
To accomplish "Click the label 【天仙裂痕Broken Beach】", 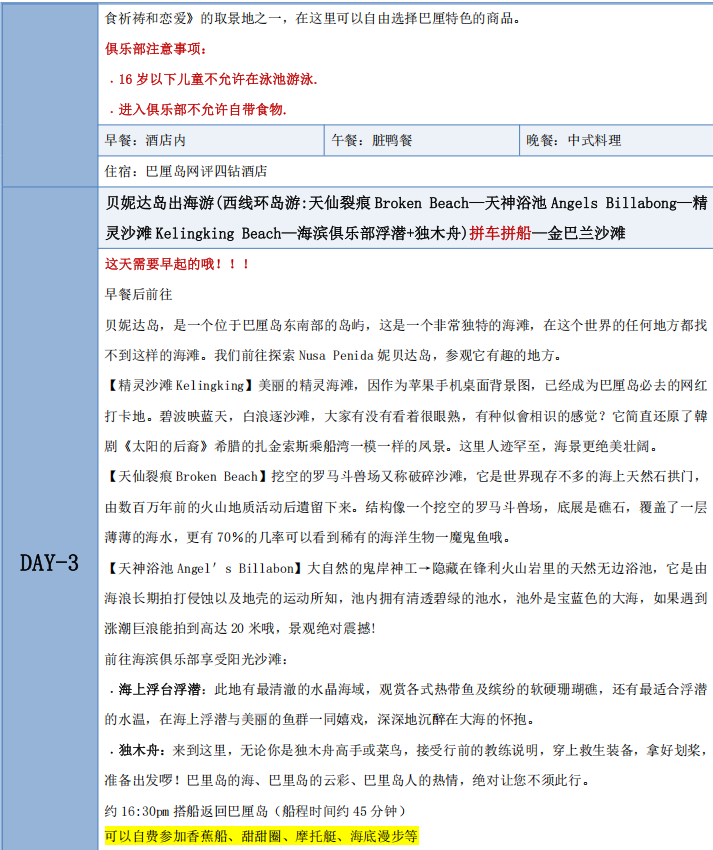I will tap(187, 476).
